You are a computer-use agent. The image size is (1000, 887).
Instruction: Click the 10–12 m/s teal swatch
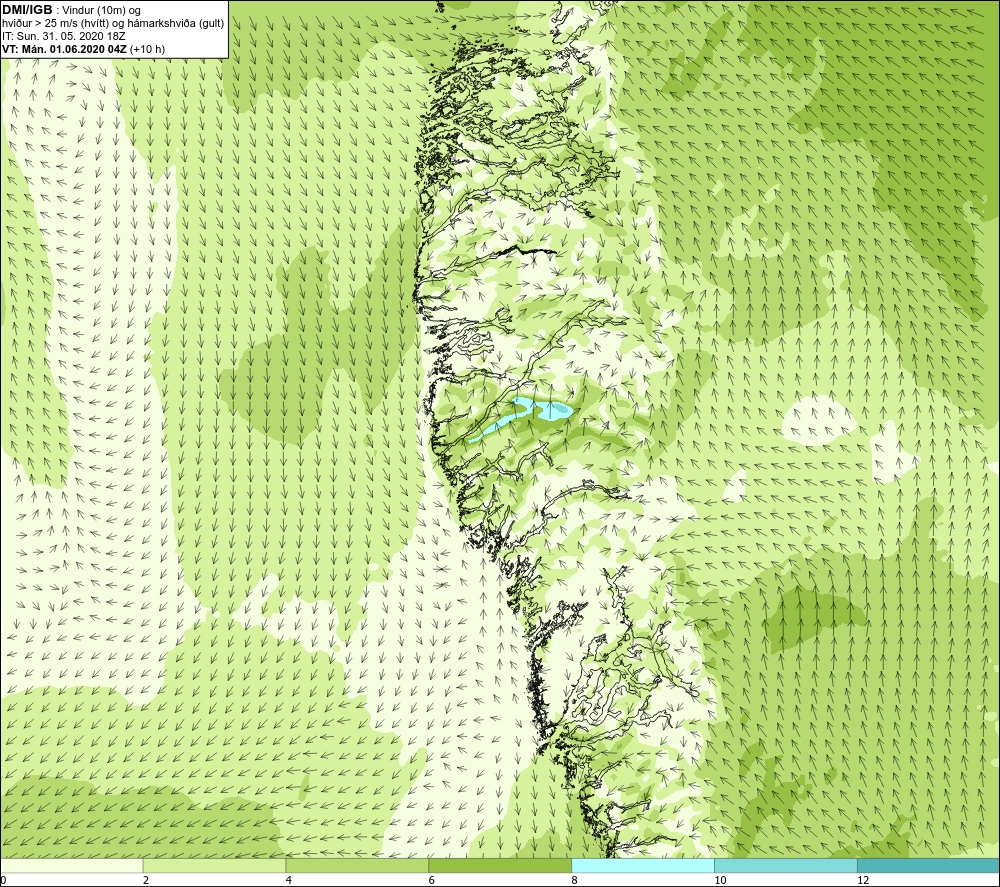[x=786, y=865]
